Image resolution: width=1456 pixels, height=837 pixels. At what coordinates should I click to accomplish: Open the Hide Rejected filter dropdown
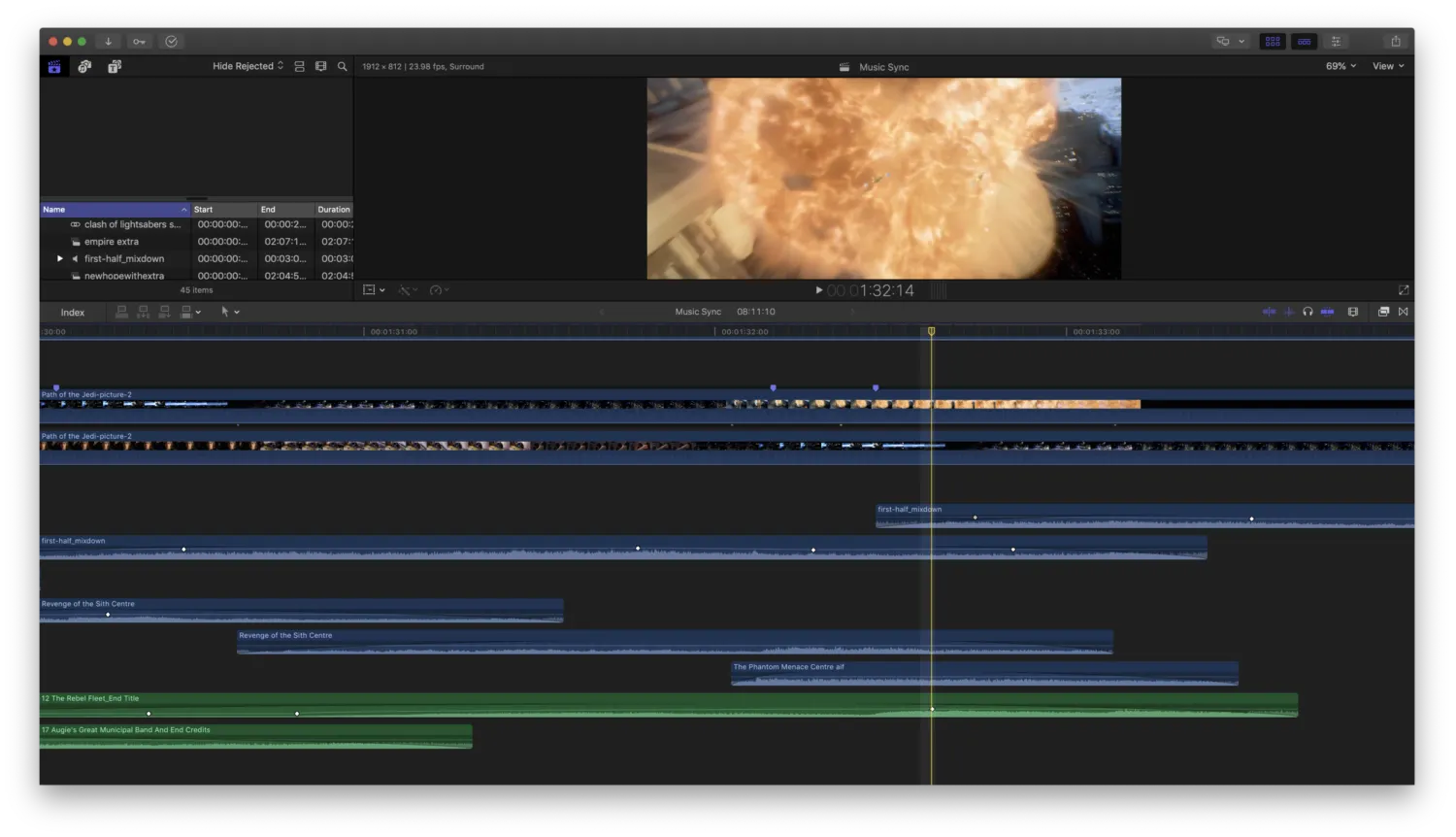(x=248, y=66)
